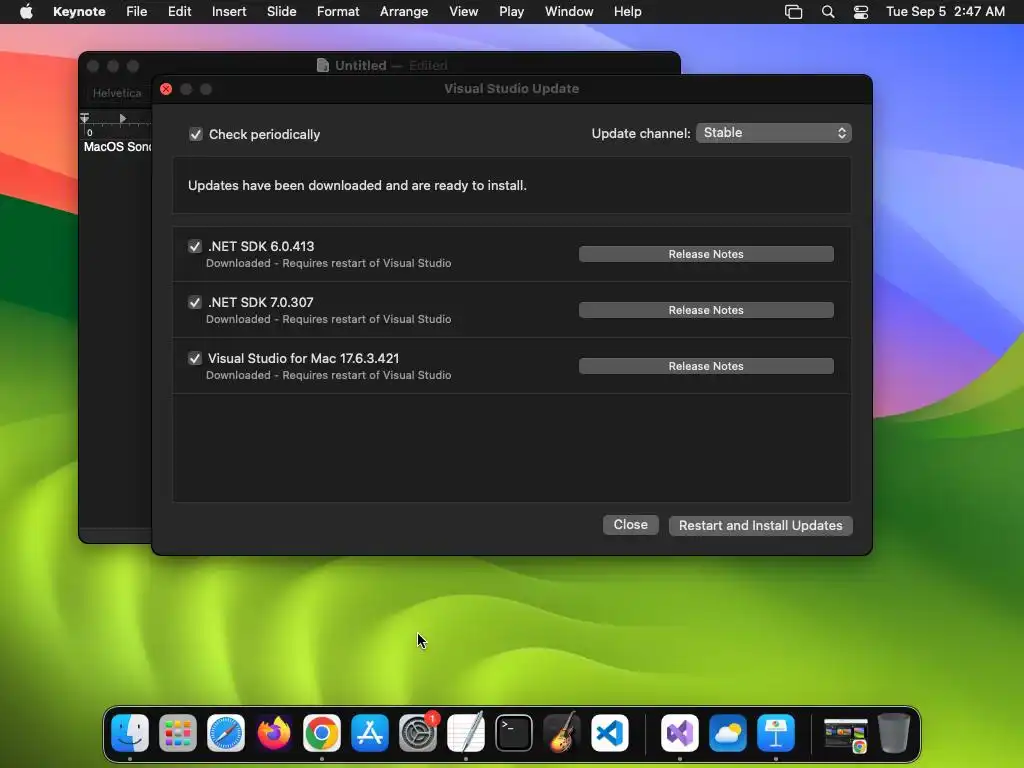The image size is (1024, 768).
Task: Open the Weather app in dock
Action: [x=728, y=733]
